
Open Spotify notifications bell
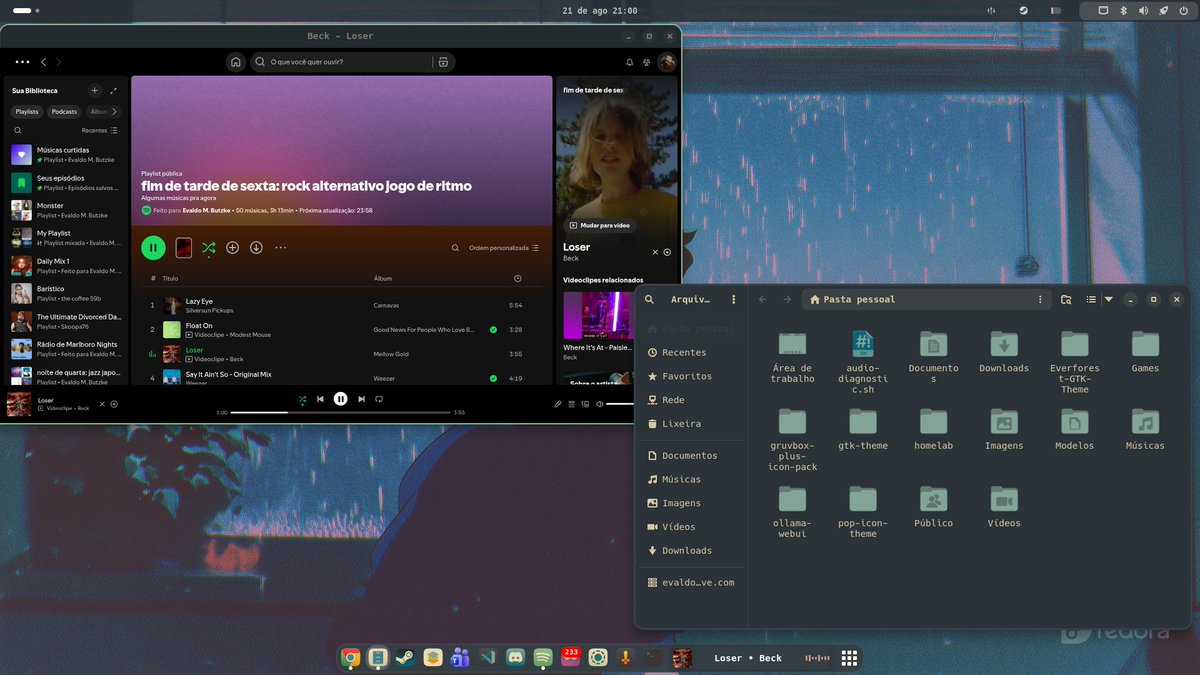[629, 62]
